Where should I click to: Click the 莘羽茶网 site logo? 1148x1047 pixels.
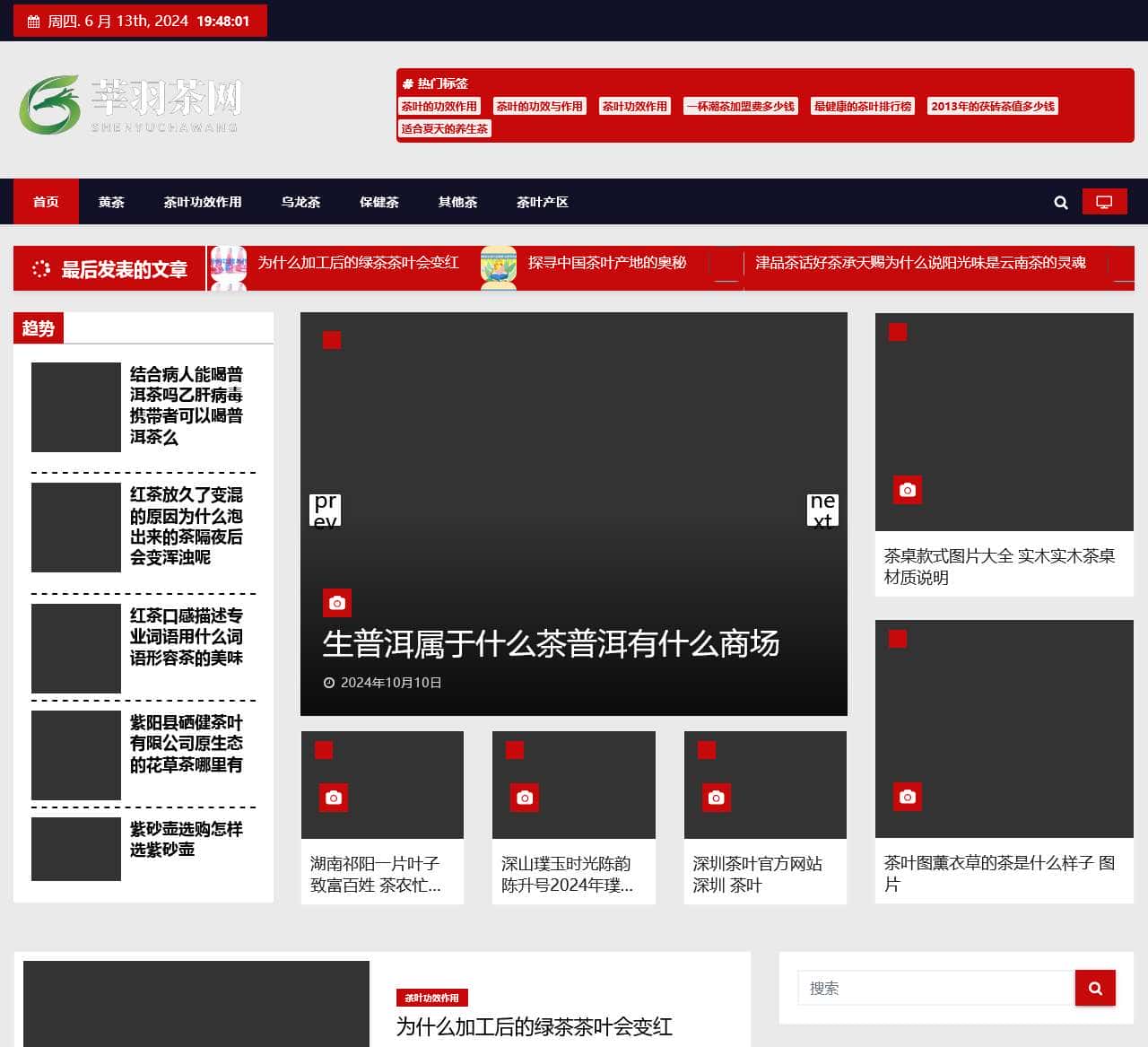coord(131,105)
